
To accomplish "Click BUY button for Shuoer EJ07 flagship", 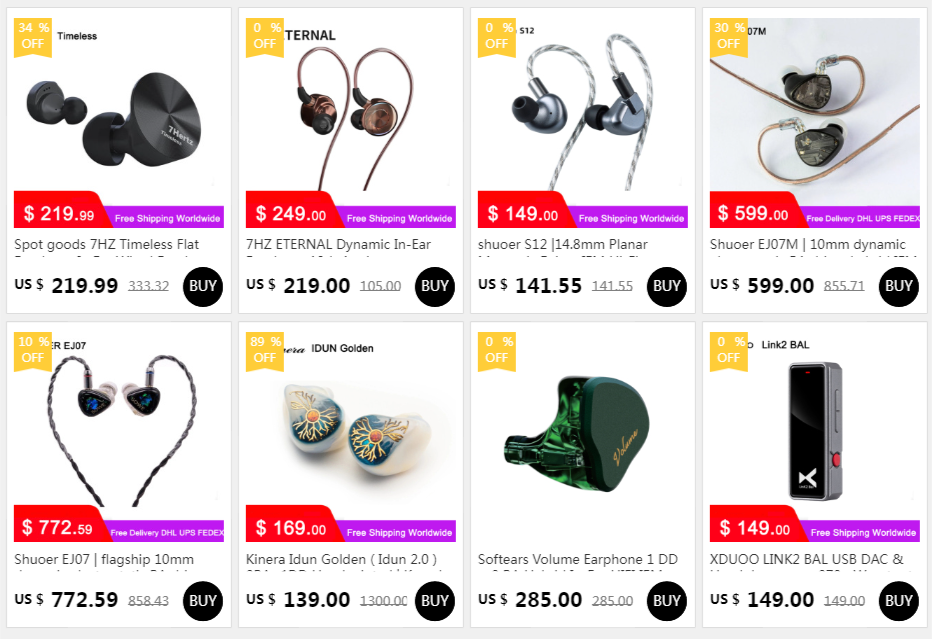I will (x=203, y=601).
